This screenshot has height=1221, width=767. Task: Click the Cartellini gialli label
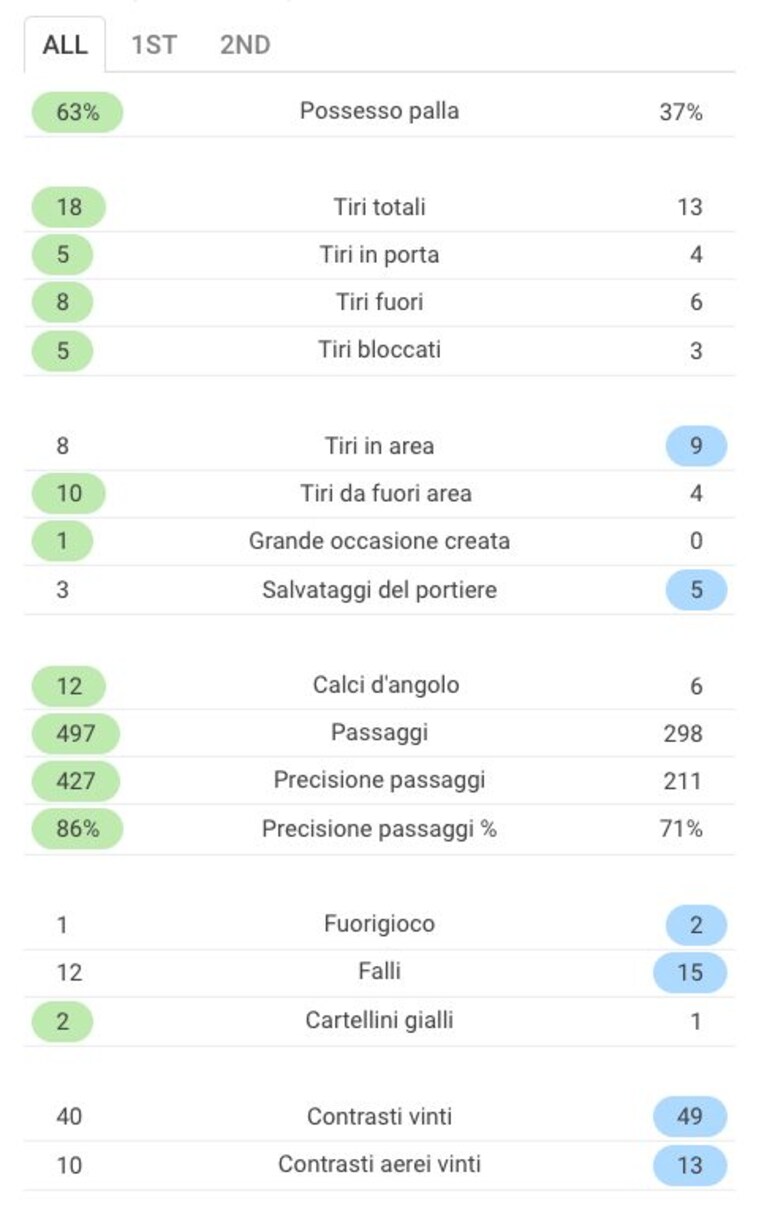[x=380, y=1020]
